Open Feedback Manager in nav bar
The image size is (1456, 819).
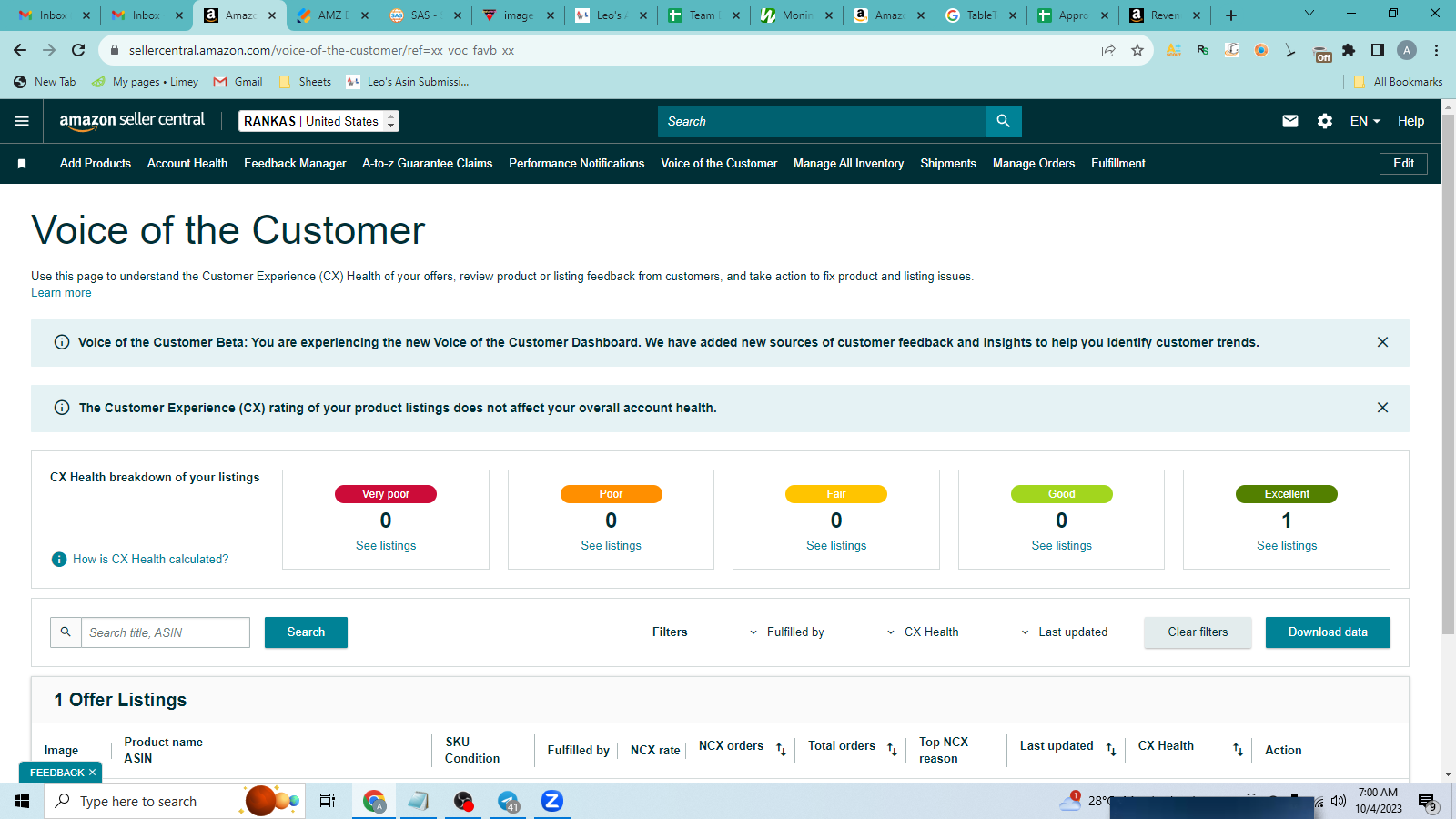click(295, 164)
